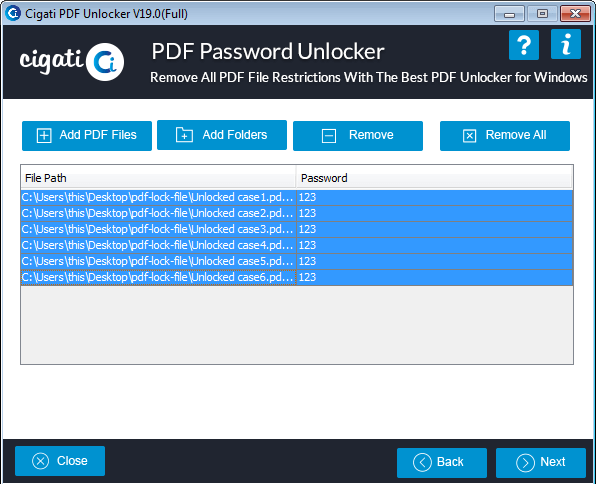Click the Close button at bottom
Image resolution: width=596 pixels, height=484 pixels.
pos(60,461)
